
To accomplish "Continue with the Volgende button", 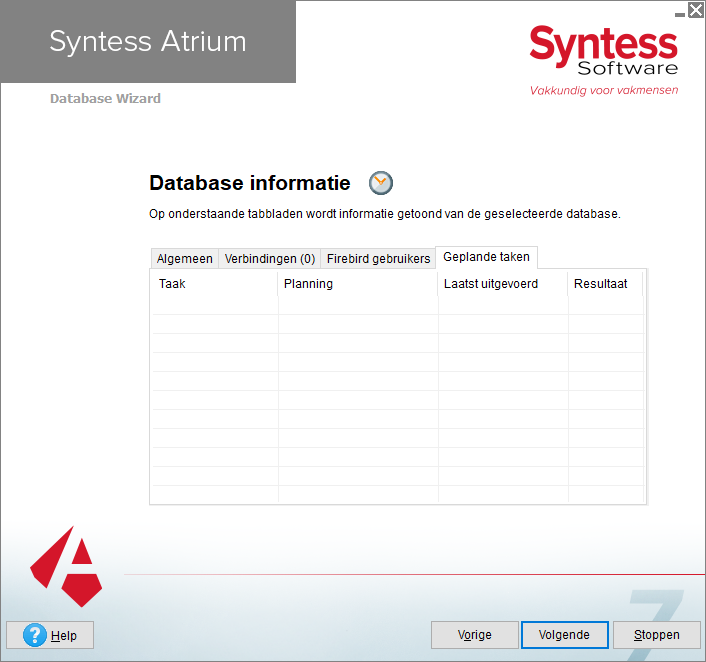I will pos(565,635).
